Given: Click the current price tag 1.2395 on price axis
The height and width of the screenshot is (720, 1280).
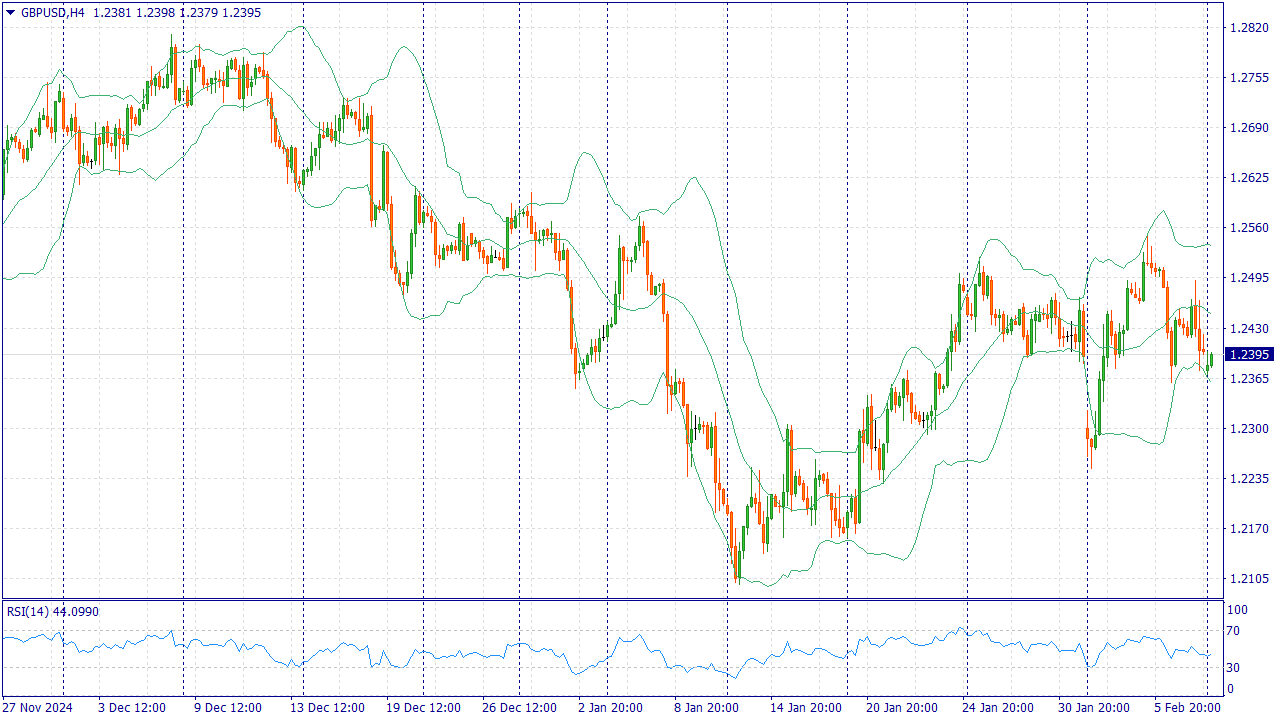Looking at the screenshot, I should (x=1250, y=355).
